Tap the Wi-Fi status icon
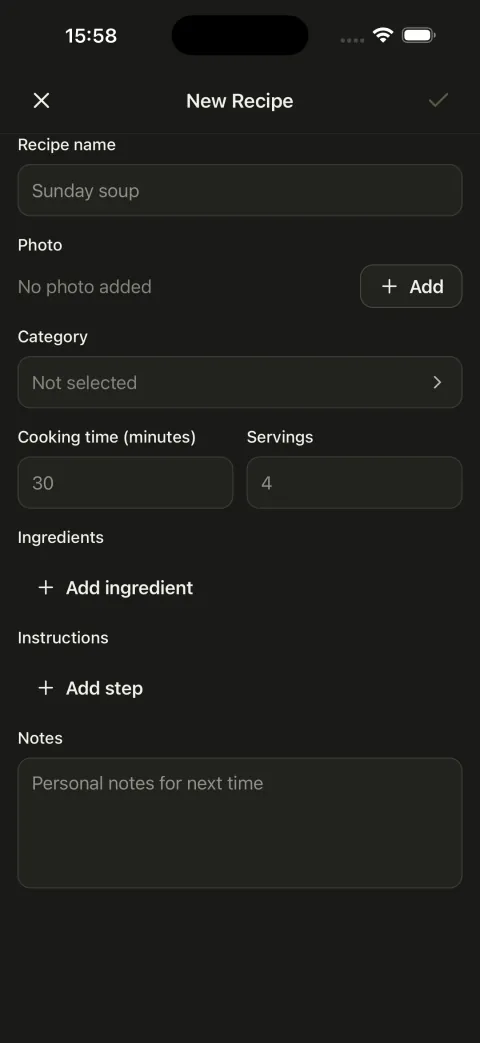Image resolution: width=480 pixels, height=1043 pixels. pyautogui.click(x=383, y=35)
